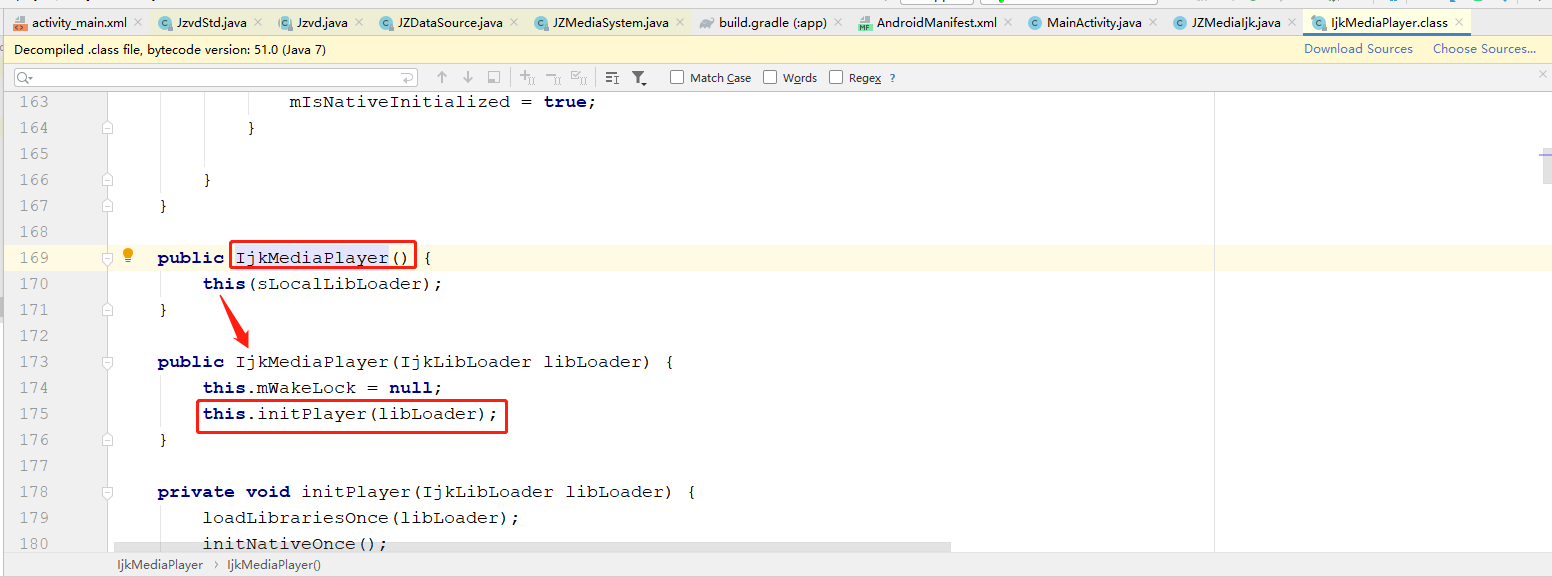The image size is (1552, 577).
Task: Click the multiline search toggle icon
Action: pos(613,77)
